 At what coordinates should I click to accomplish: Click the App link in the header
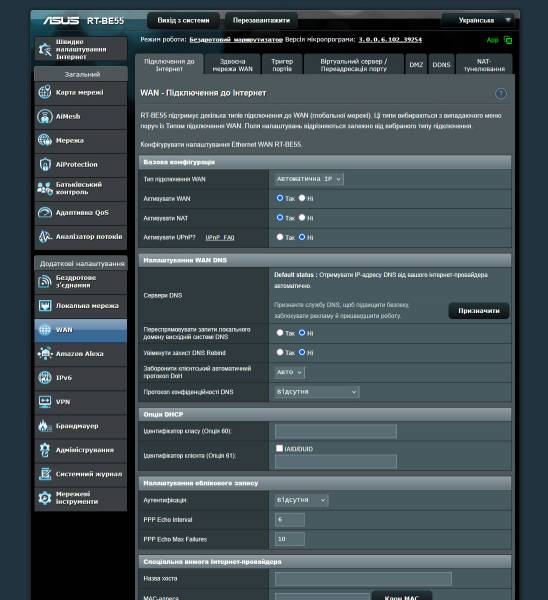493,40
